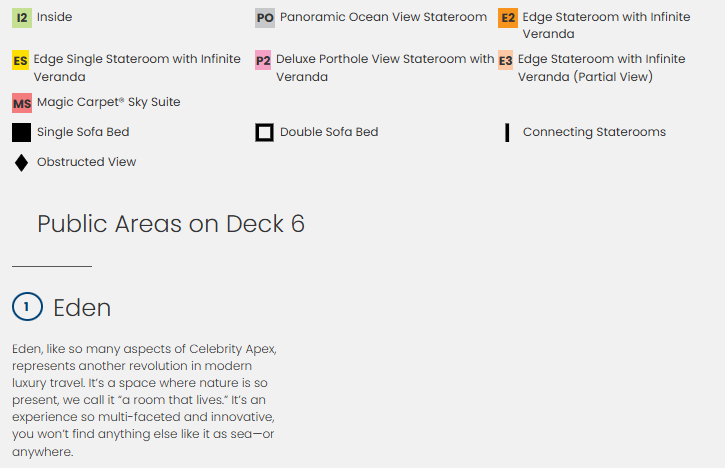Click the Obstructed View diamond symbol

click(x=21, y=162)
